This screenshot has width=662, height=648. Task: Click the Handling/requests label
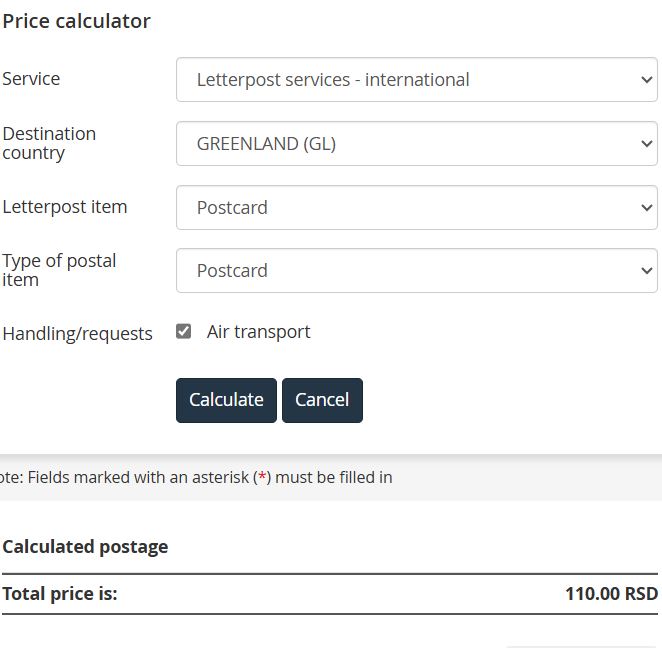pyautogui.click(x=77, y=334)
